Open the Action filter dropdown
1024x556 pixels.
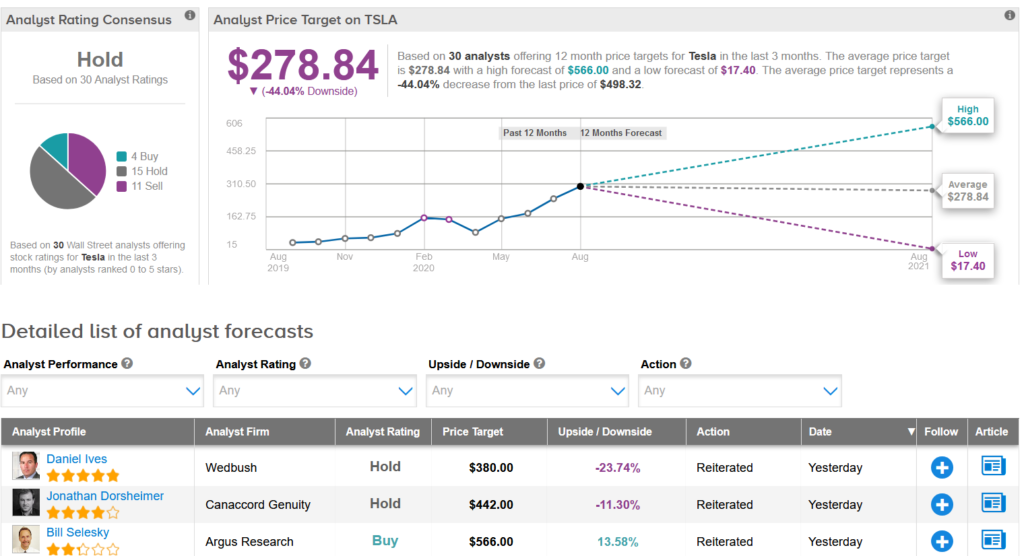pyautogui.click(x=740, y=391)
